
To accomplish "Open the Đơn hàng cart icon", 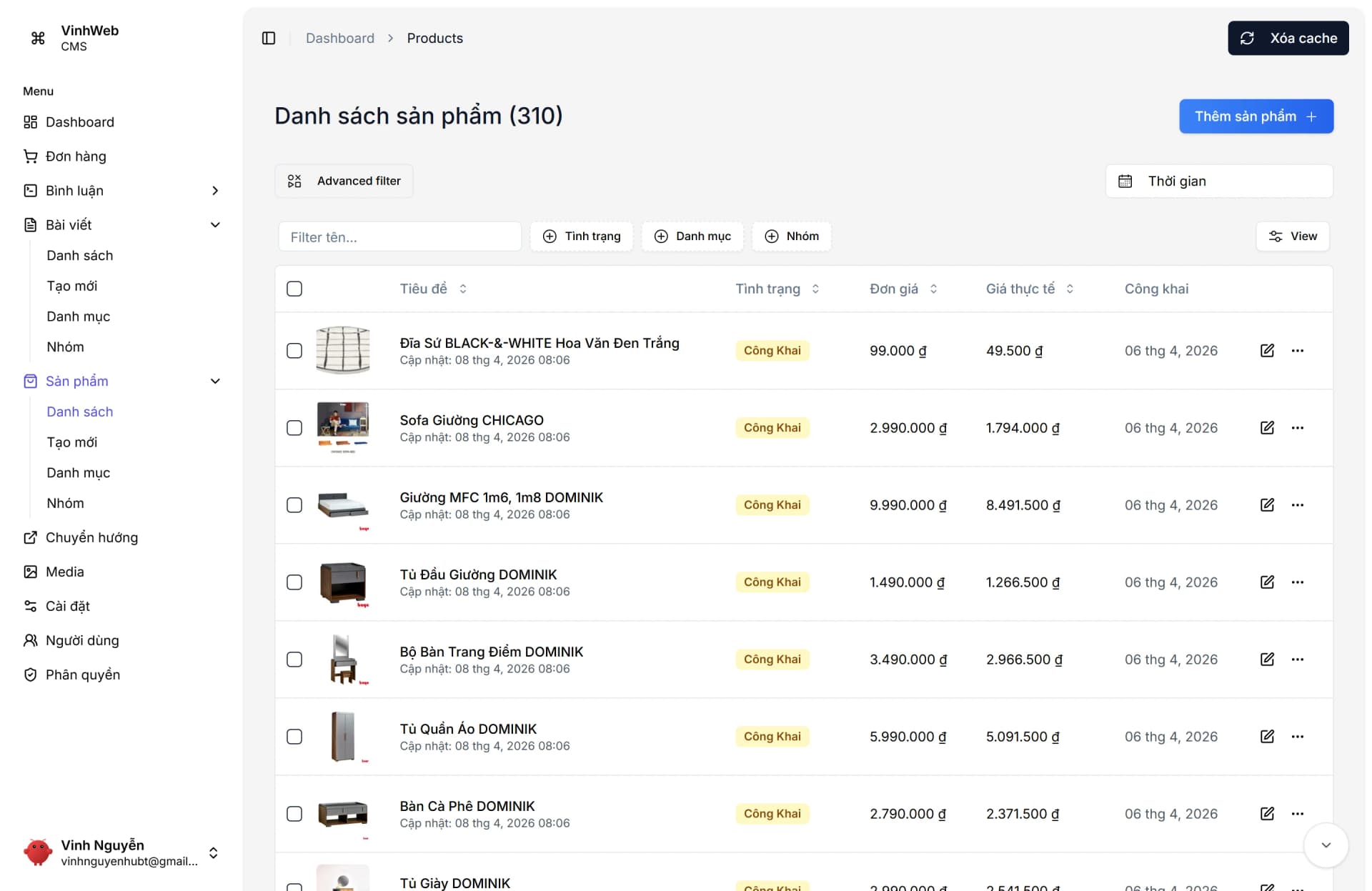I will 30,156.
